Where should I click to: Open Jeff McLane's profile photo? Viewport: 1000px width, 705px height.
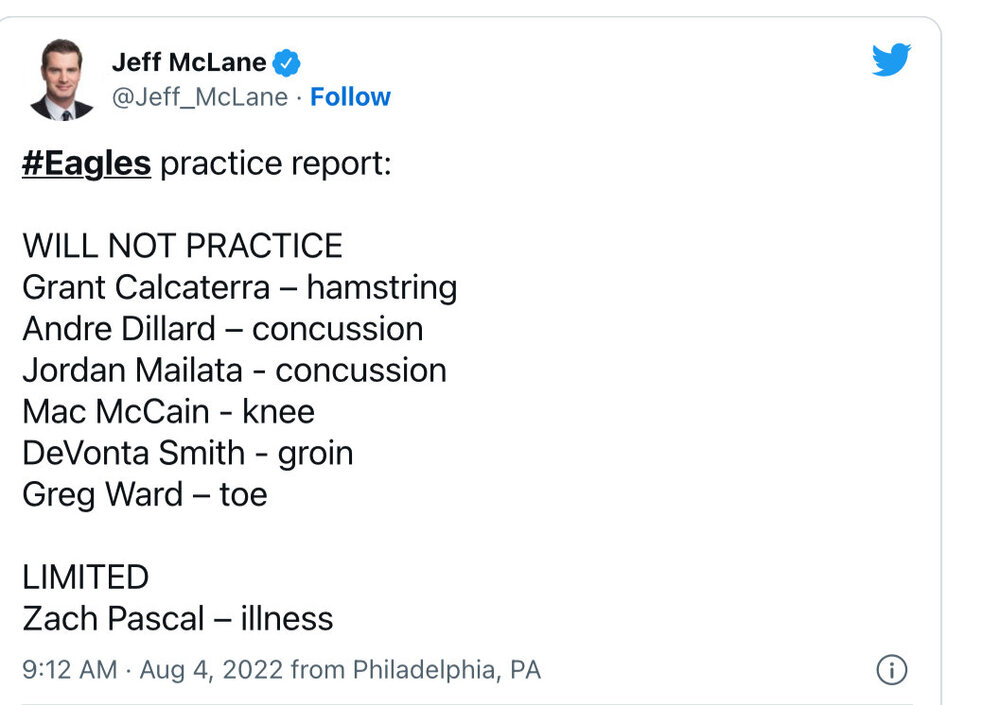click(62, 80)
